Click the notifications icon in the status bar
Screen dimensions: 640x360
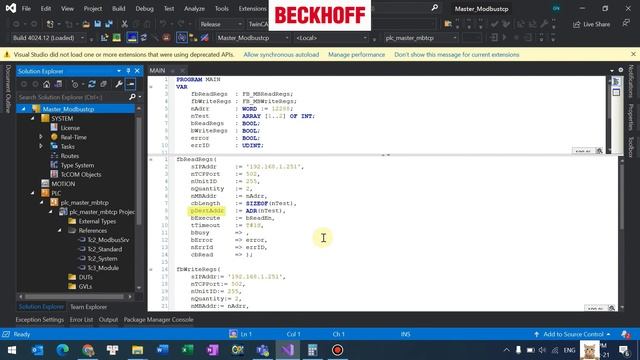tap(625, 334)
